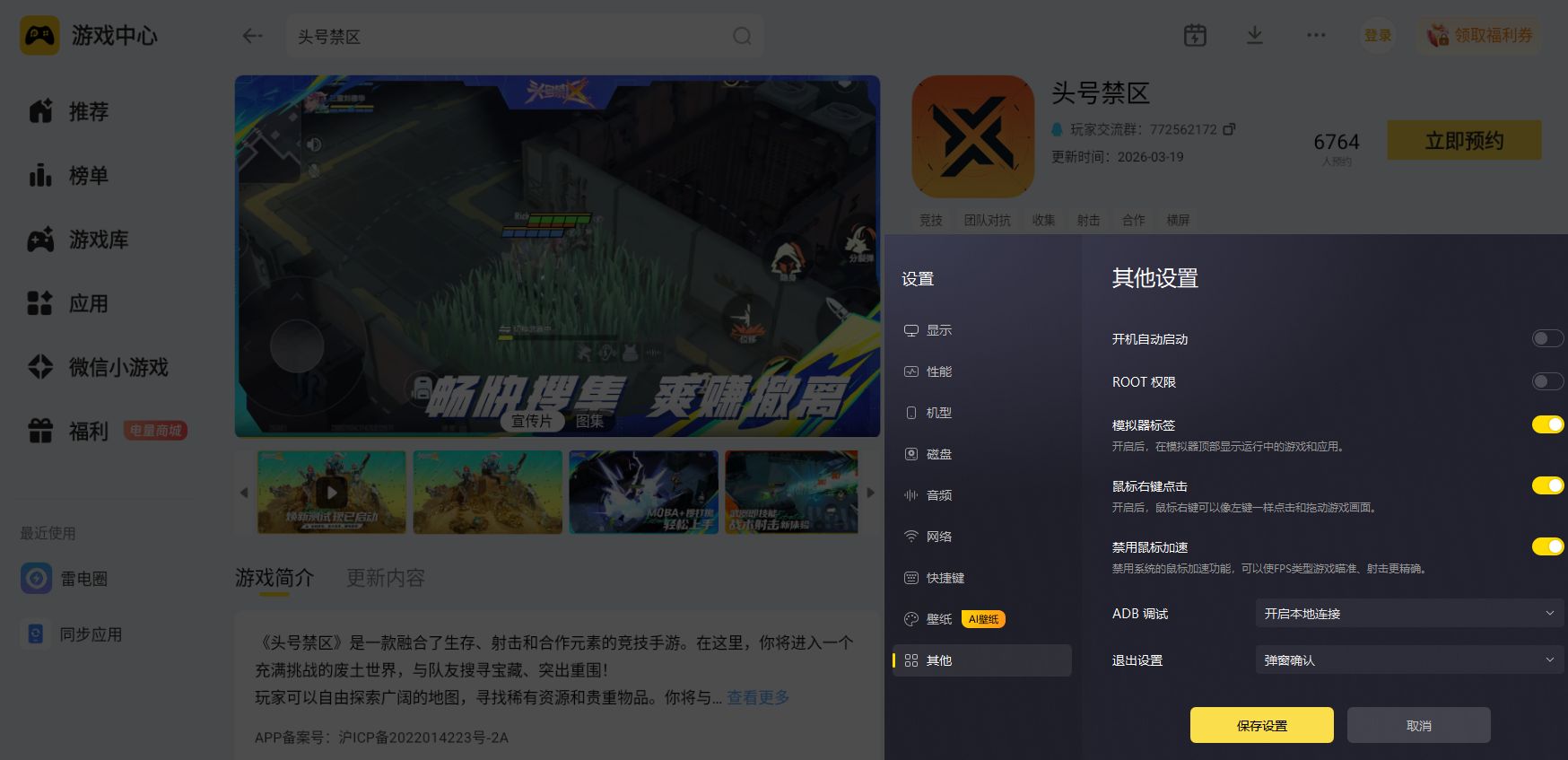This screenshot has height=760, width=1568.
Task: Switch to 更新内容 tab
Action: pos(386,577)
